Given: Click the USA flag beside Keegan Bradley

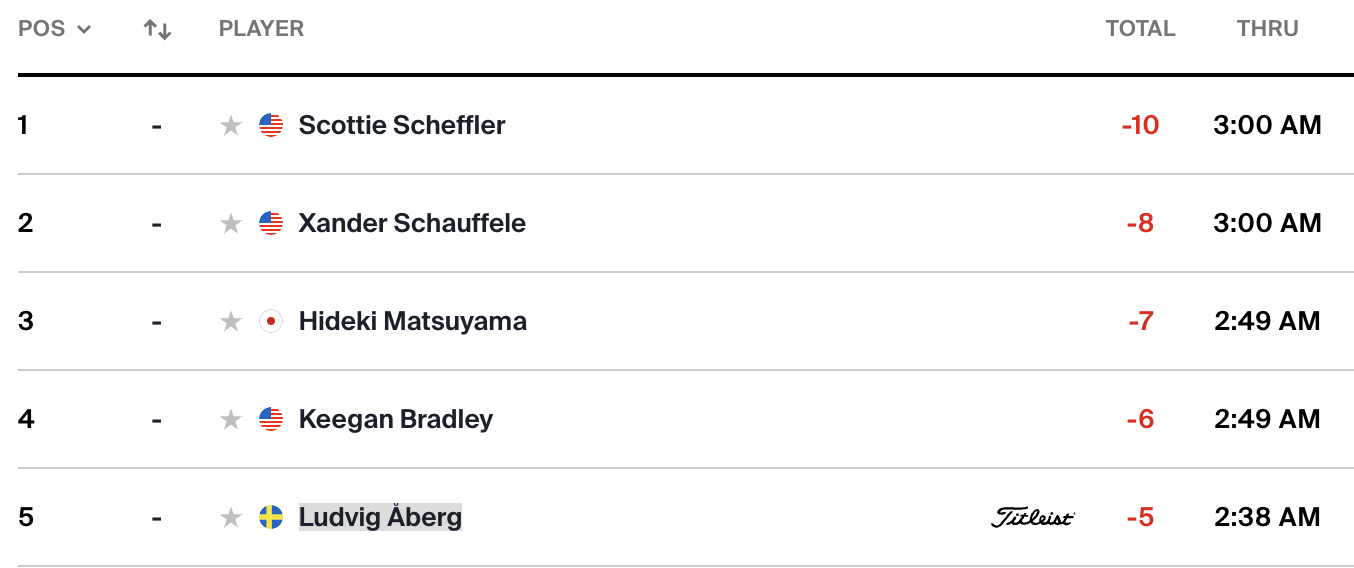Looking at the screenshot, I should click(x=271, y=419).
